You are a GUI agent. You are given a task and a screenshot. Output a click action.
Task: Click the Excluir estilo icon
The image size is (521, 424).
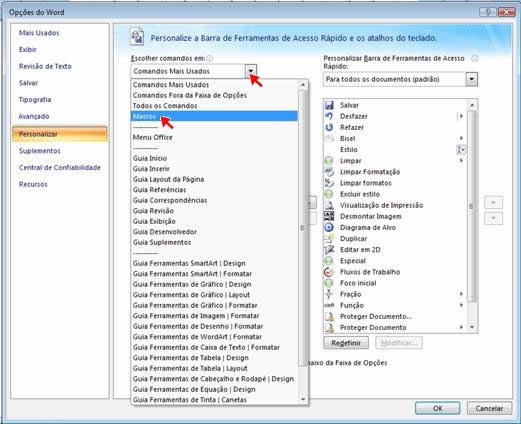click(329, 194)
